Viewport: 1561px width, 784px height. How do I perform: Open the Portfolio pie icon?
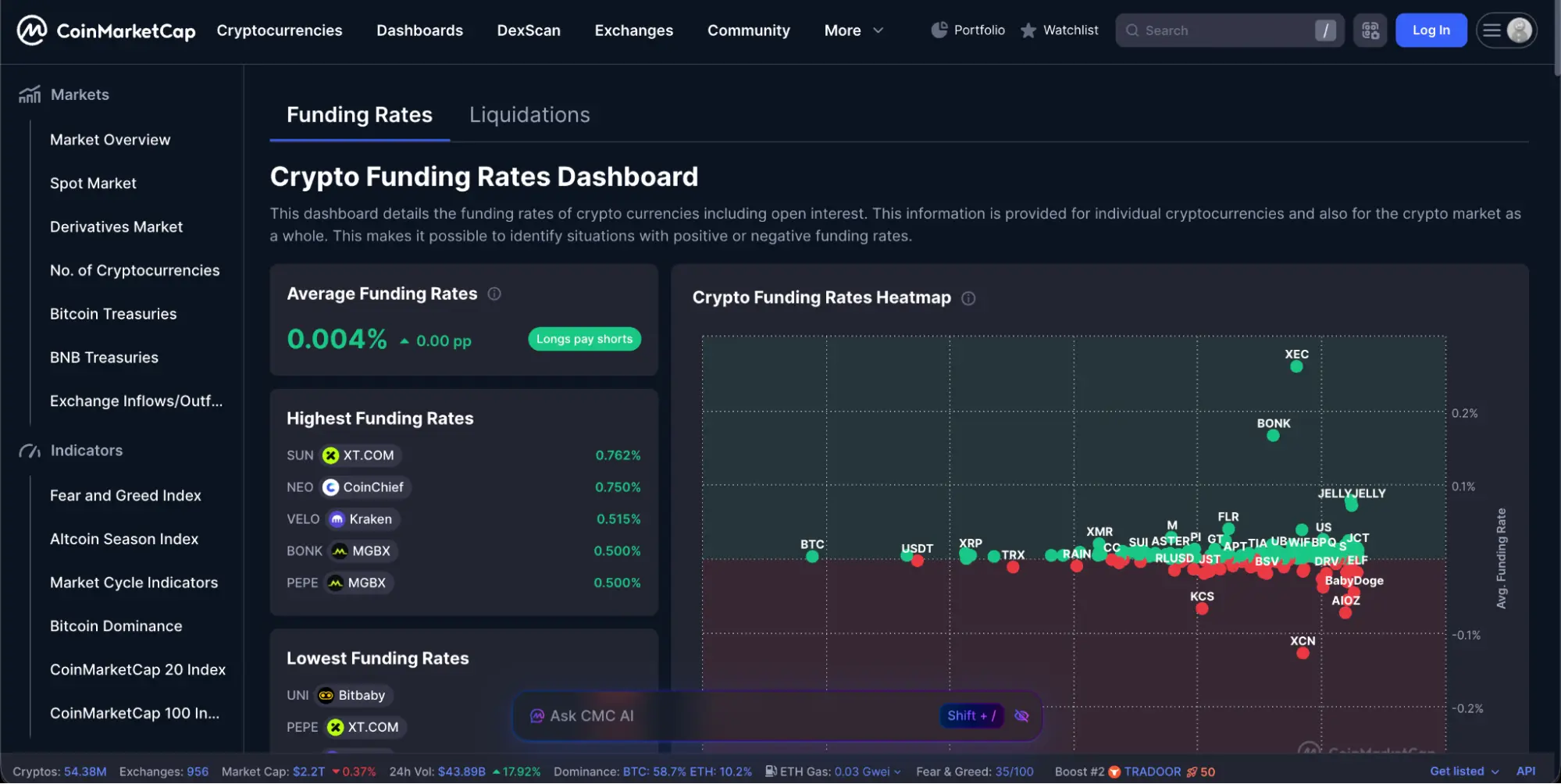(x=939, y=30)
